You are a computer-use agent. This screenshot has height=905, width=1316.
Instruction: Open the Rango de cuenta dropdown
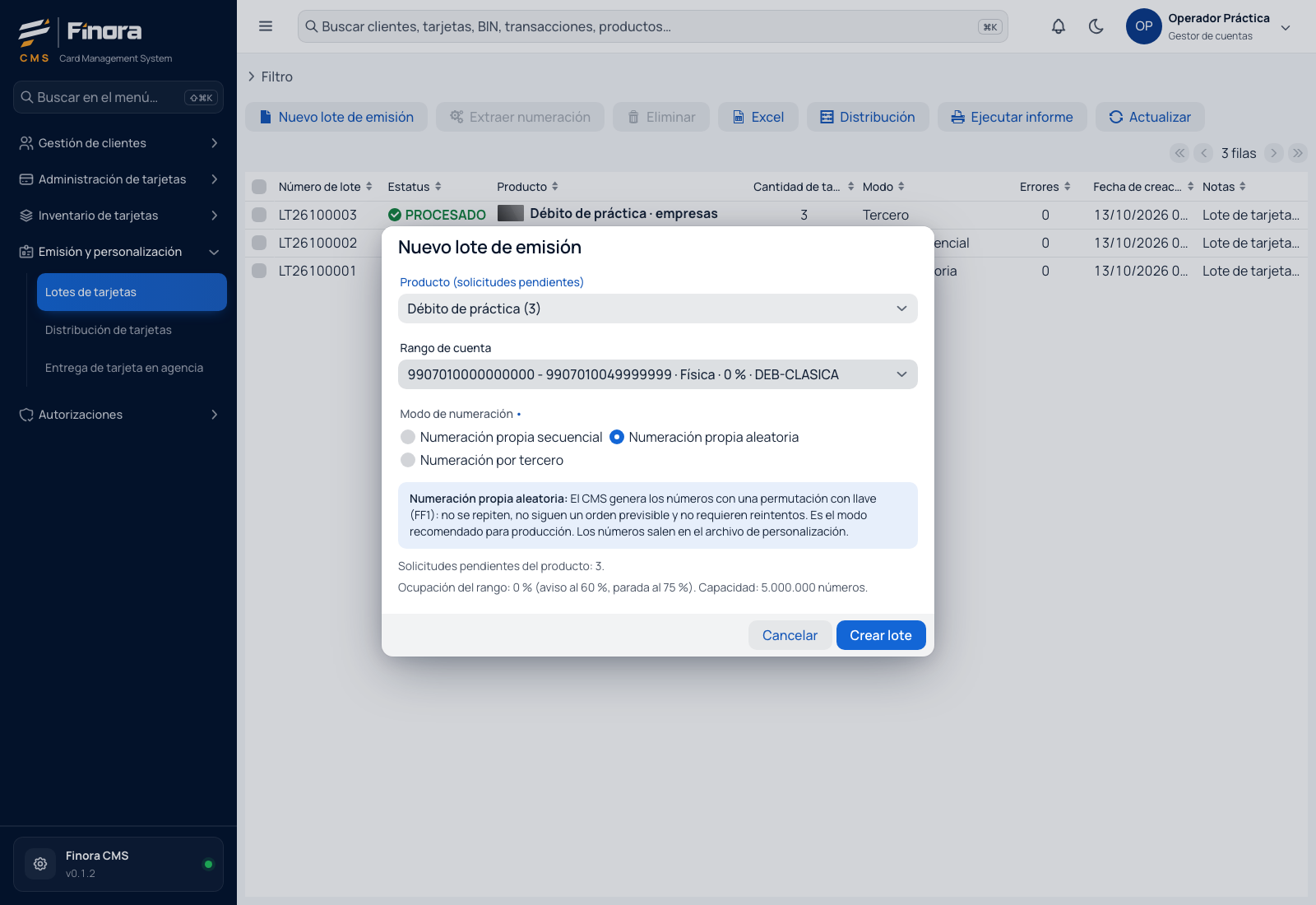click(658, 374)
